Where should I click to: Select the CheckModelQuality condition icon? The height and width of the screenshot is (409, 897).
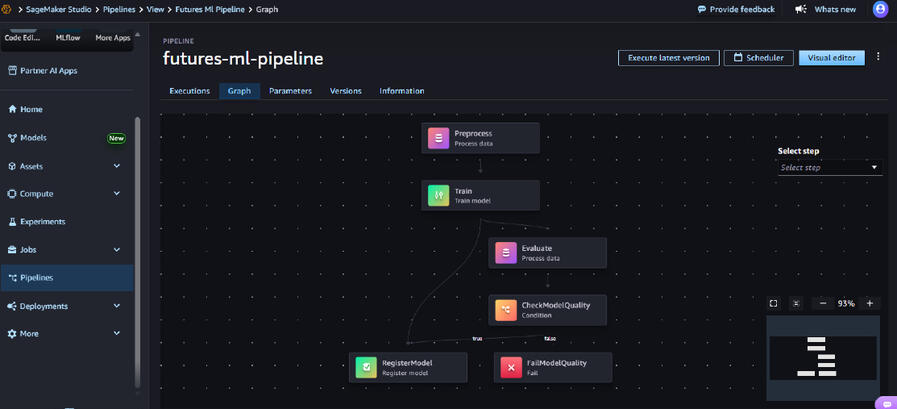click(x=506, y=310)
